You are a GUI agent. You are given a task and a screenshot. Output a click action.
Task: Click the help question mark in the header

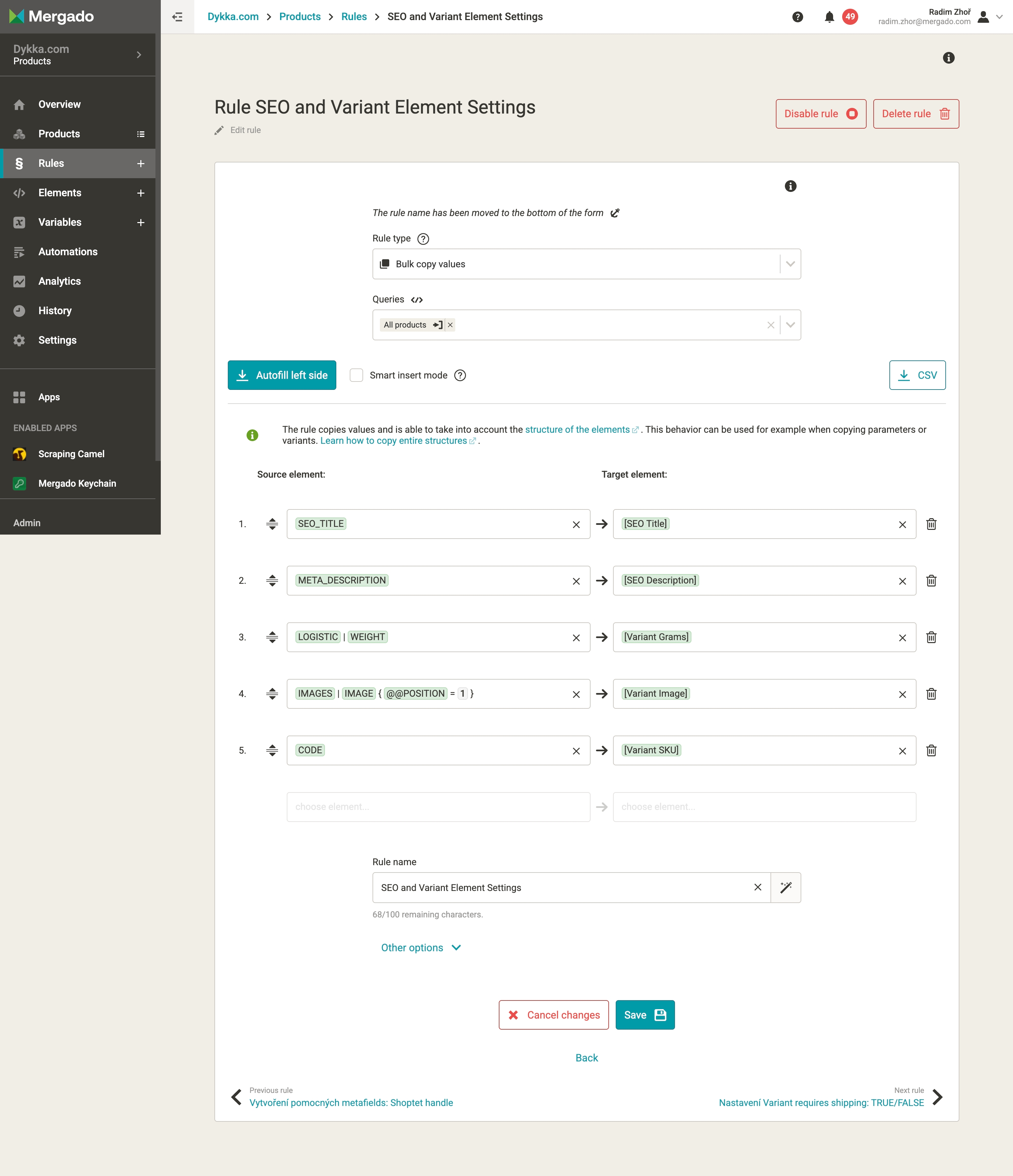click(797, 17)
